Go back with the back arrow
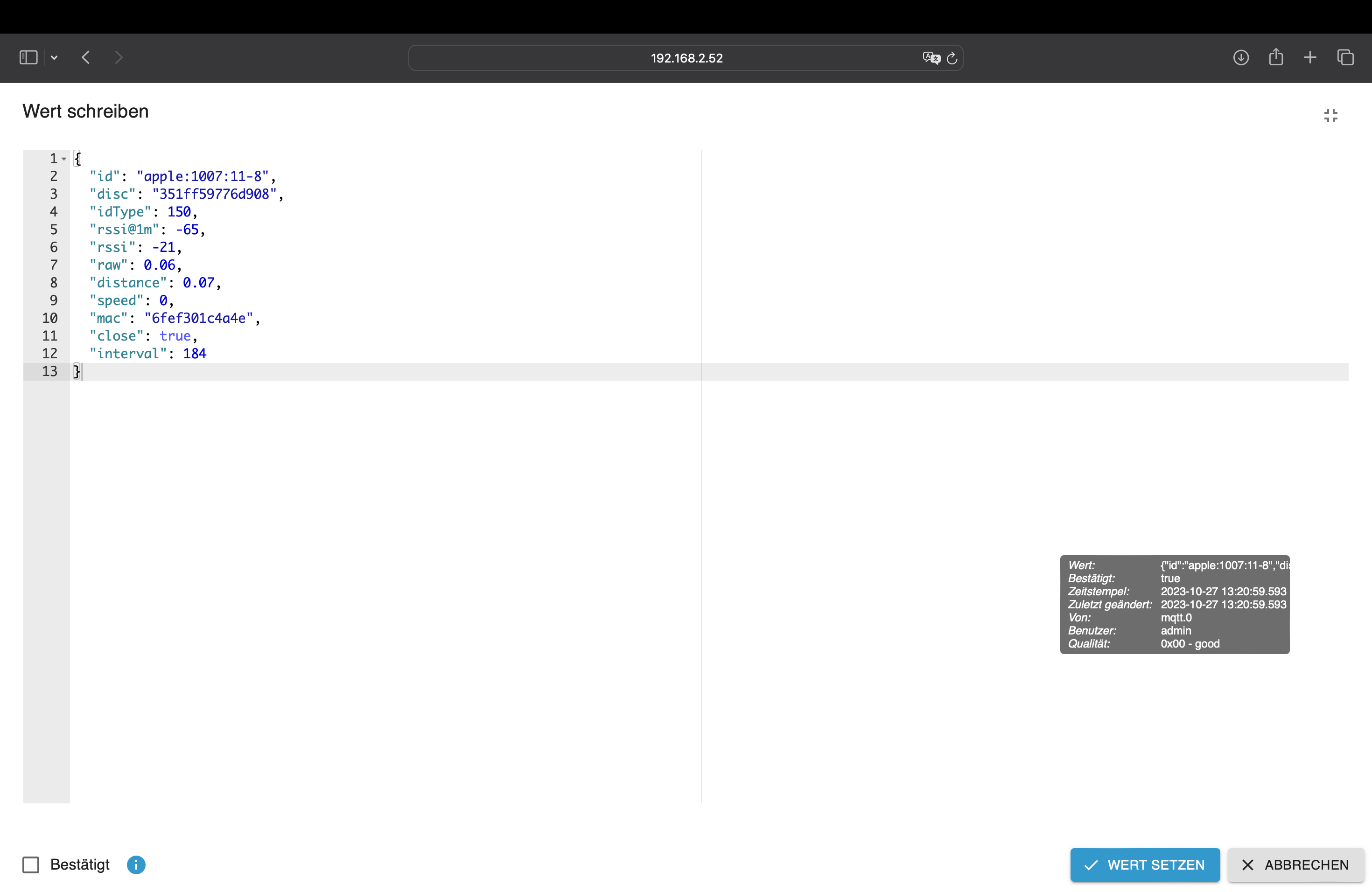The height and width of the screenshot is (892, 1372). click(86, 58)
